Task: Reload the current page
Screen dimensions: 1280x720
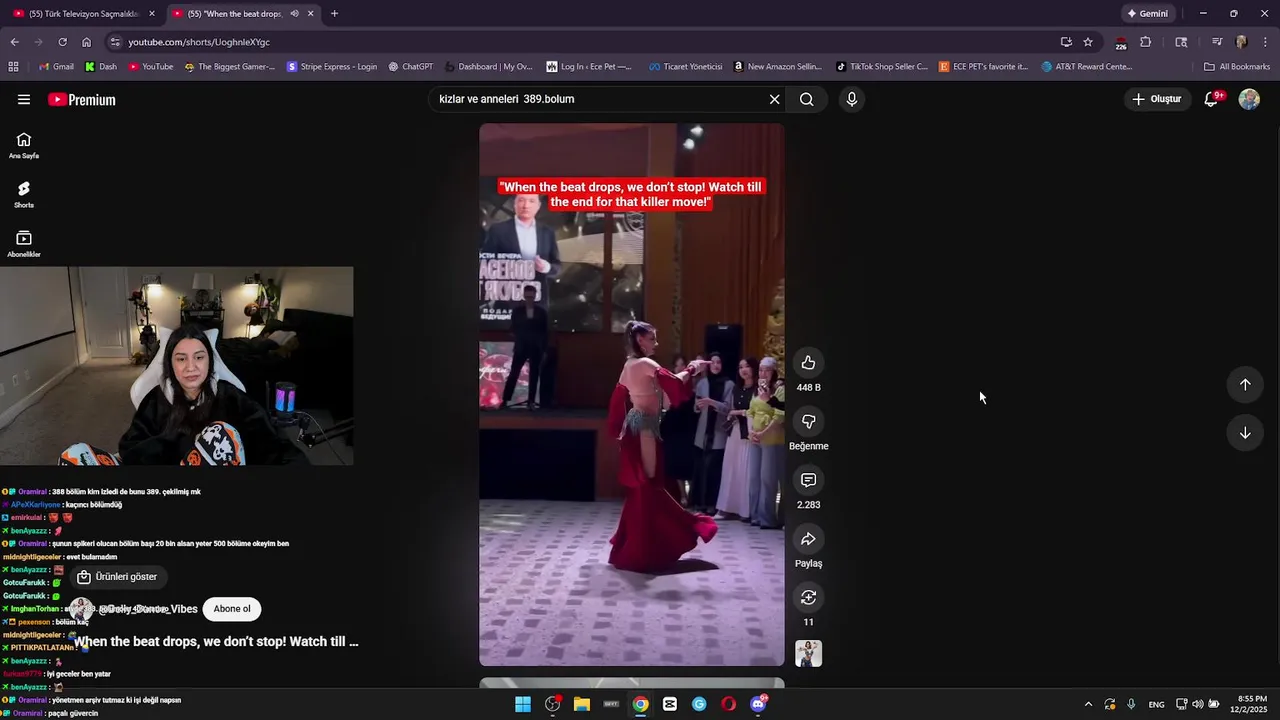Action: [x=62, y=42]
